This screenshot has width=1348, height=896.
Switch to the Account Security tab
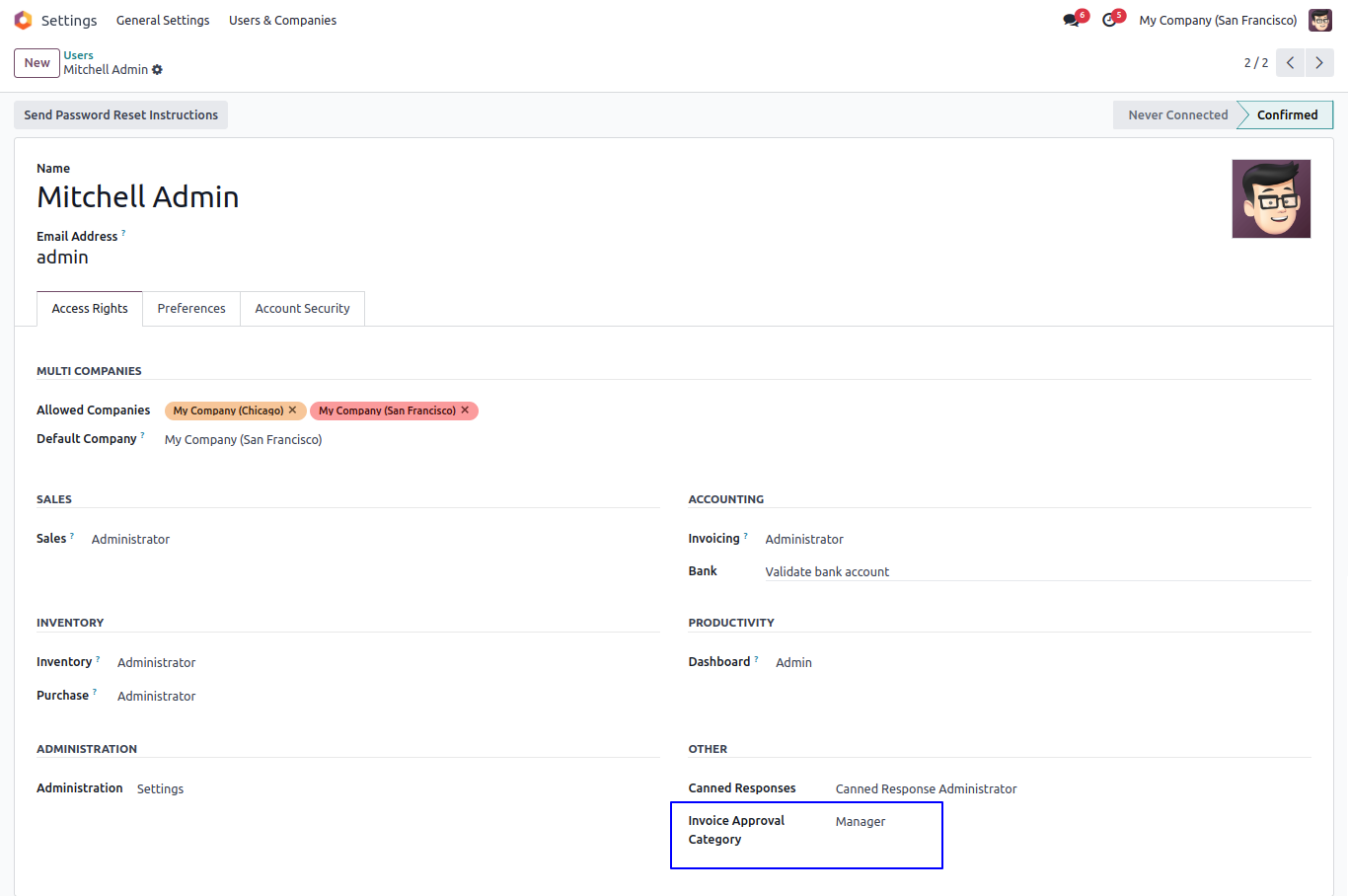tap(302, 309)
